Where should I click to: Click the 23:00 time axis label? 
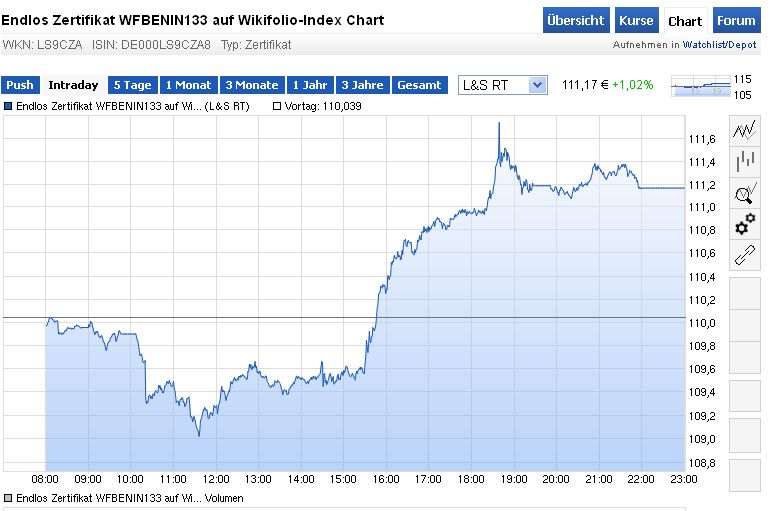[684, 479]
